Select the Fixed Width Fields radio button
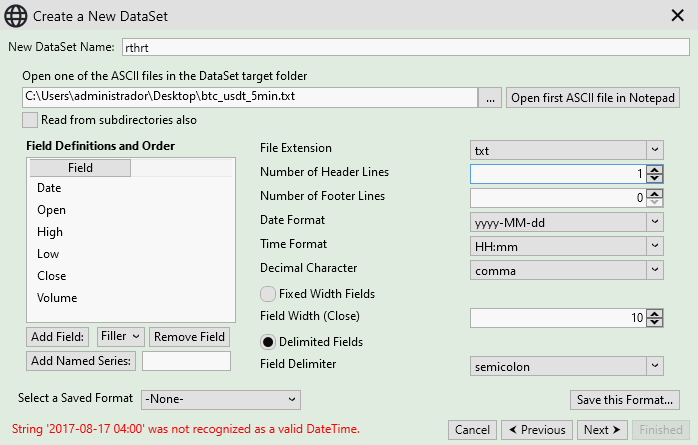Screen dimensions: 698x445 coord(268,294)
